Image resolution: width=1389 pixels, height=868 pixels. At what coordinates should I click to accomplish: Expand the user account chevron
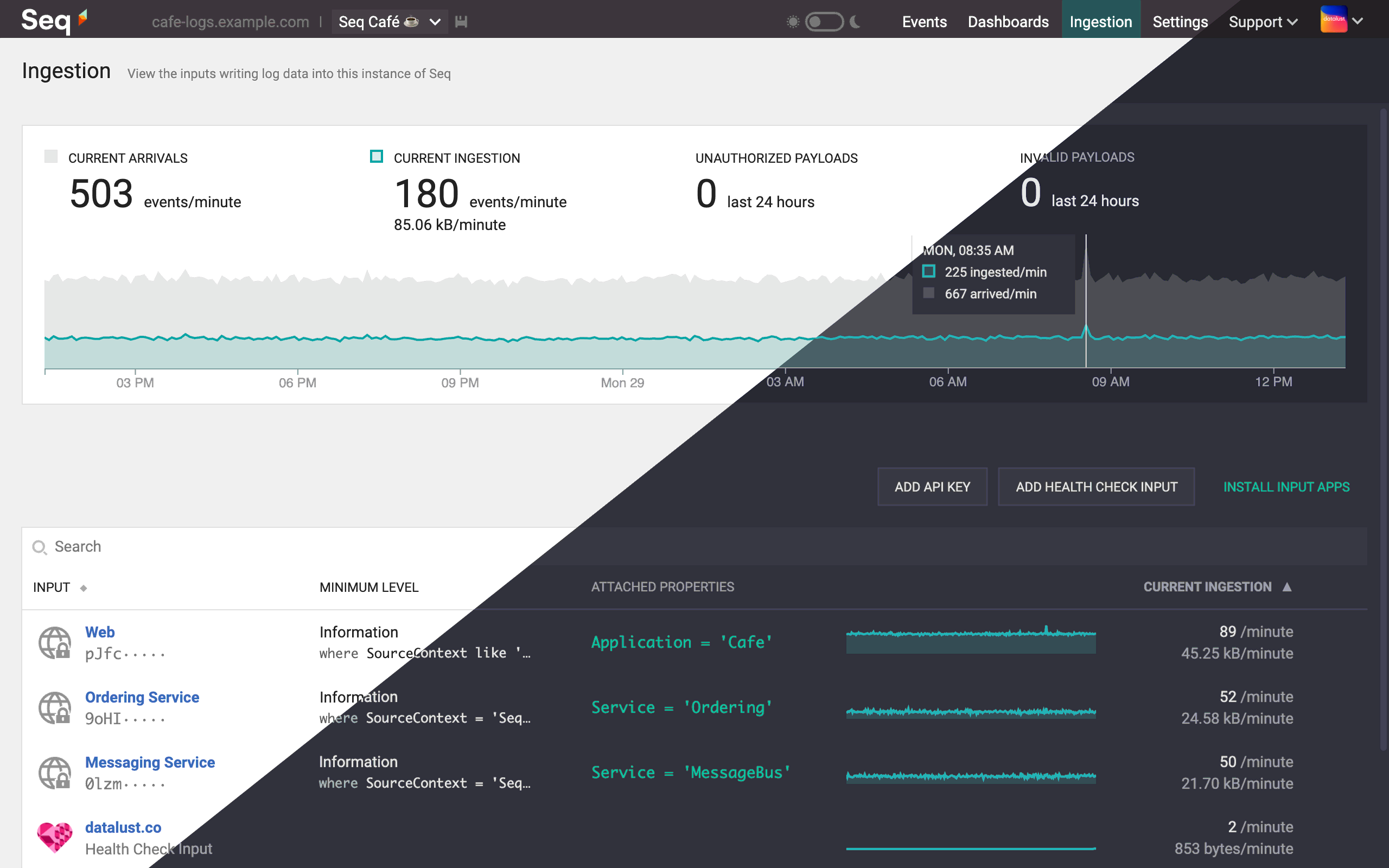(x=1358, y=21)
